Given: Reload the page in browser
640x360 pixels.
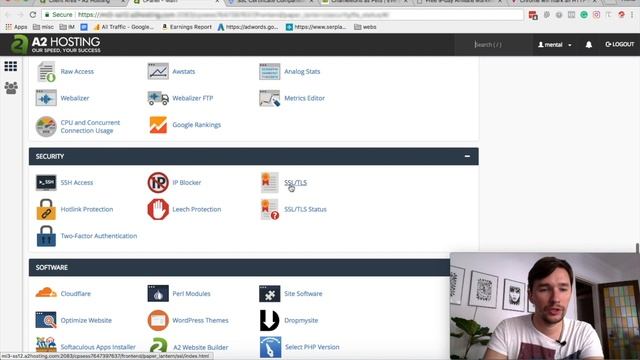Looking at the screenshot, I should coord(33,15).
